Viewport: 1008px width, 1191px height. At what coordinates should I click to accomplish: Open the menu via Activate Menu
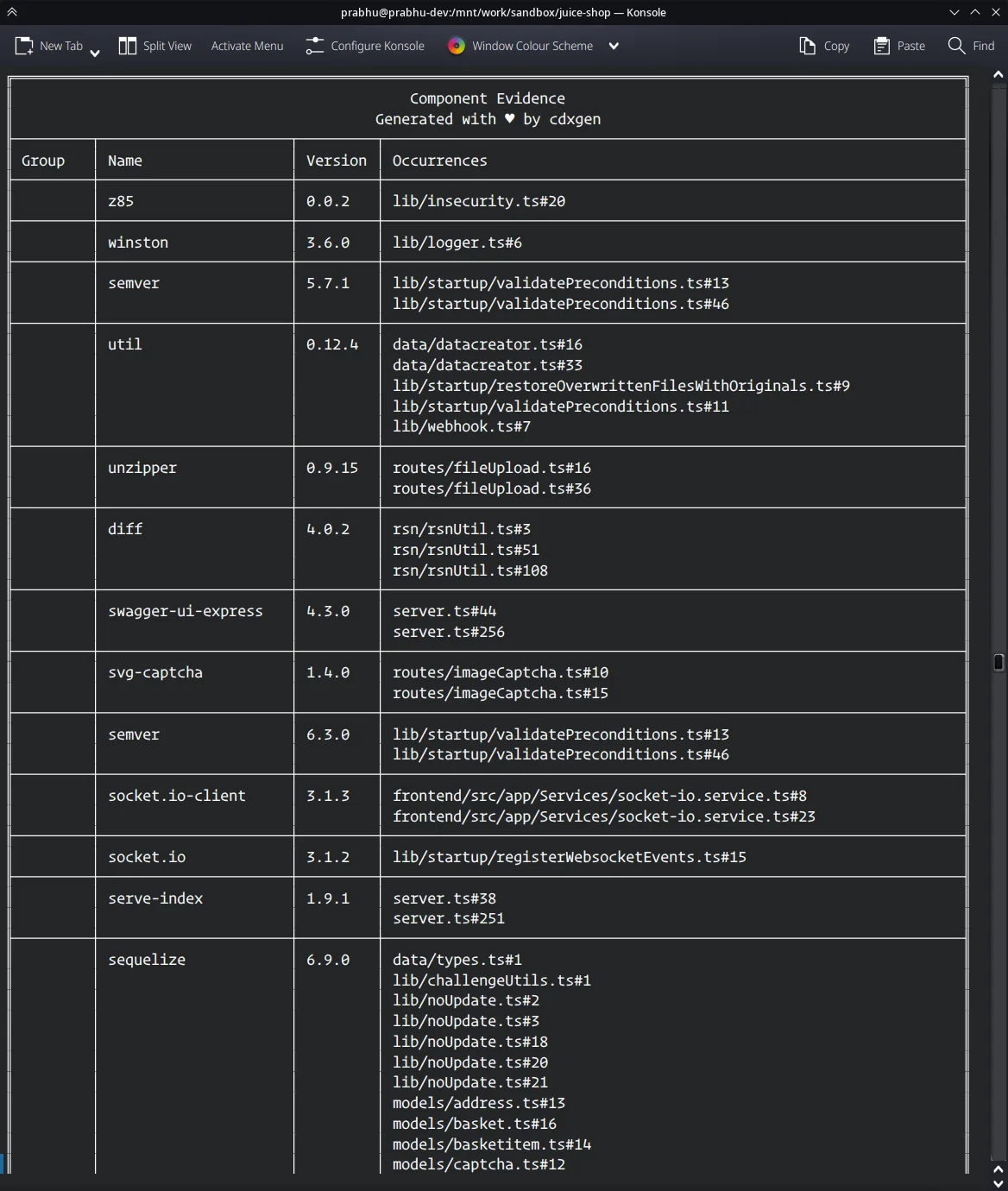coord(247,45)
